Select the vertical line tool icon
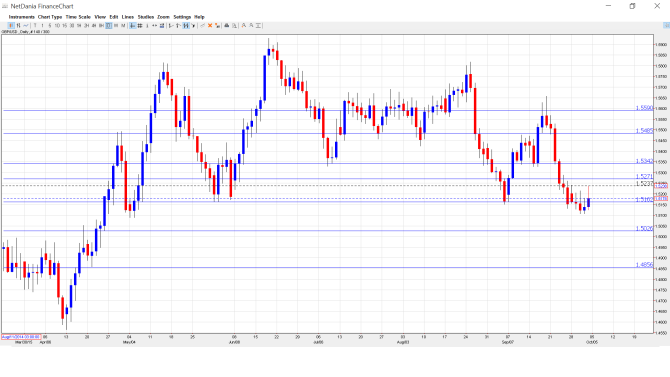This screenshot has height=377, width=670. 147,26
